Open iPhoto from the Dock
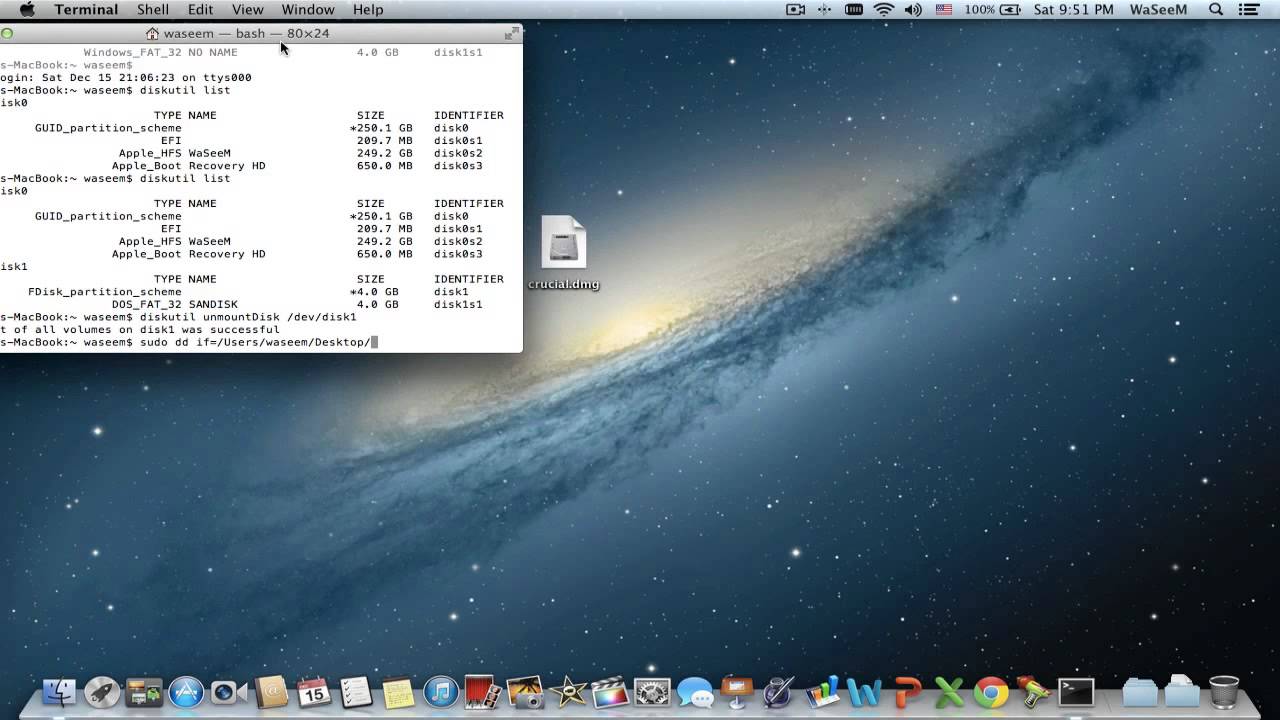 [525, 691]
